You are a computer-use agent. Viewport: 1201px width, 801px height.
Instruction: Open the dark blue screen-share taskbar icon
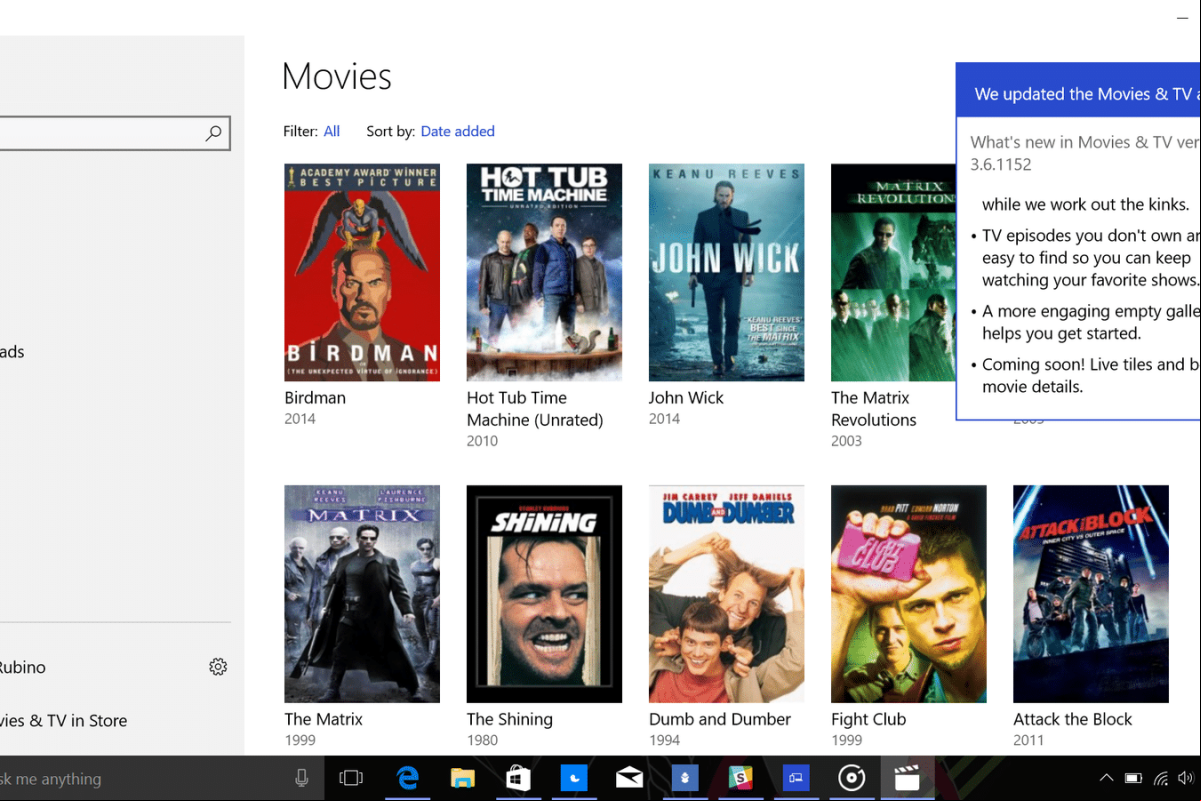tap(796, 778)
